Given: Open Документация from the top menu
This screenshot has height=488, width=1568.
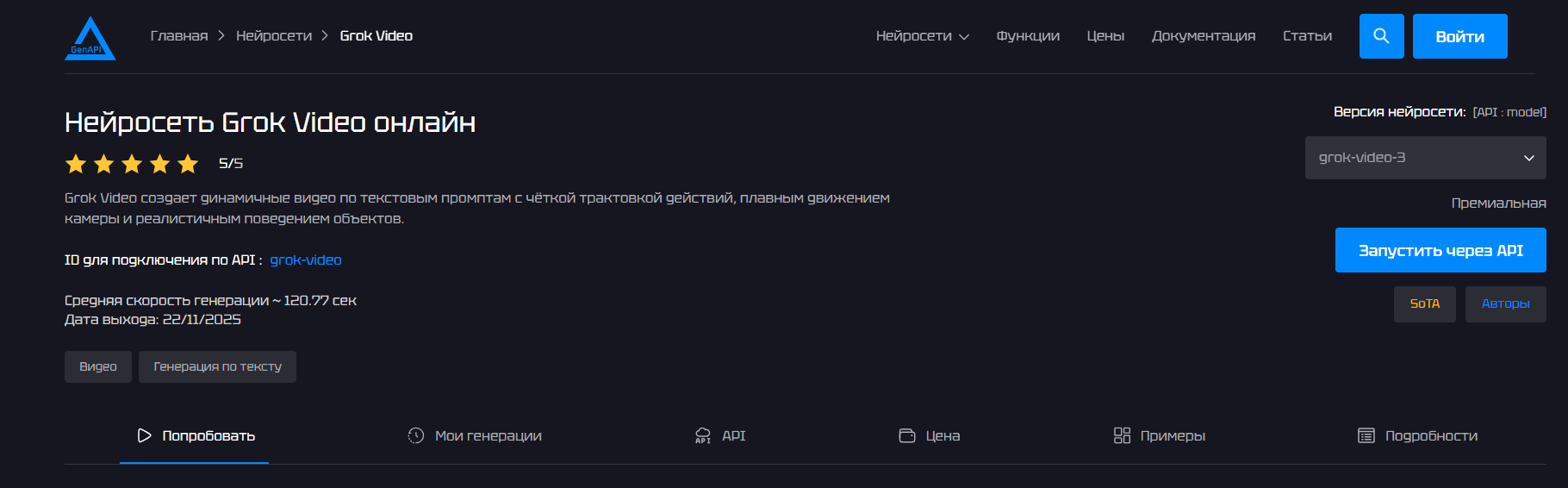Looking at the screenshot, I should (x=1204, y=36).
